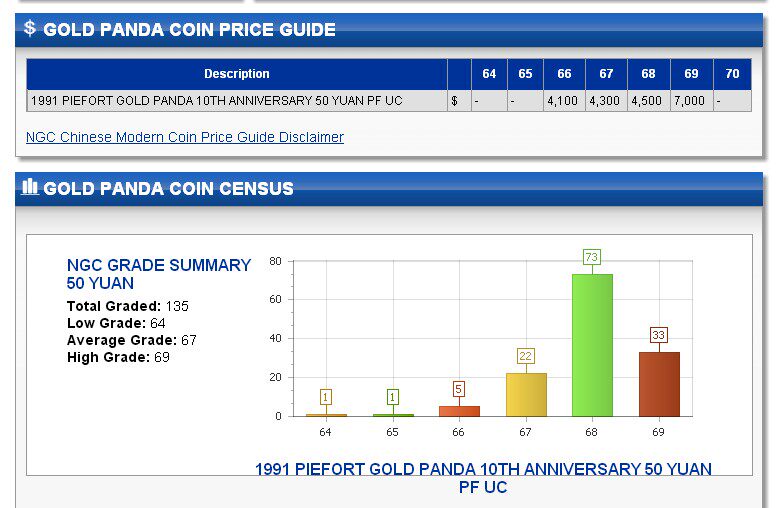The height and width of the screenshot is (508, 778).
Task: Click the grade 69 brown bar in chart
Action: [659, 384]
